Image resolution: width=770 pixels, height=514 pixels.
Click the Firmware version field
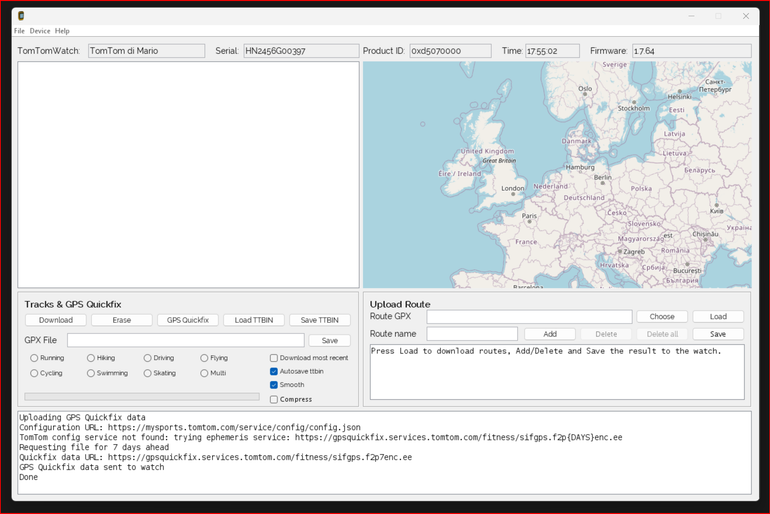[691, 51]
